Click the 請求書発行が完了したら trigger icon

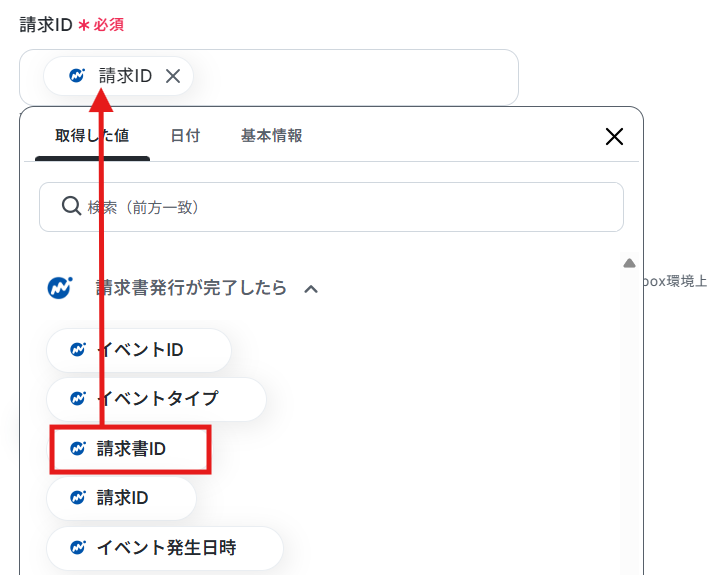pyautogui.click(x=60, y=287)
